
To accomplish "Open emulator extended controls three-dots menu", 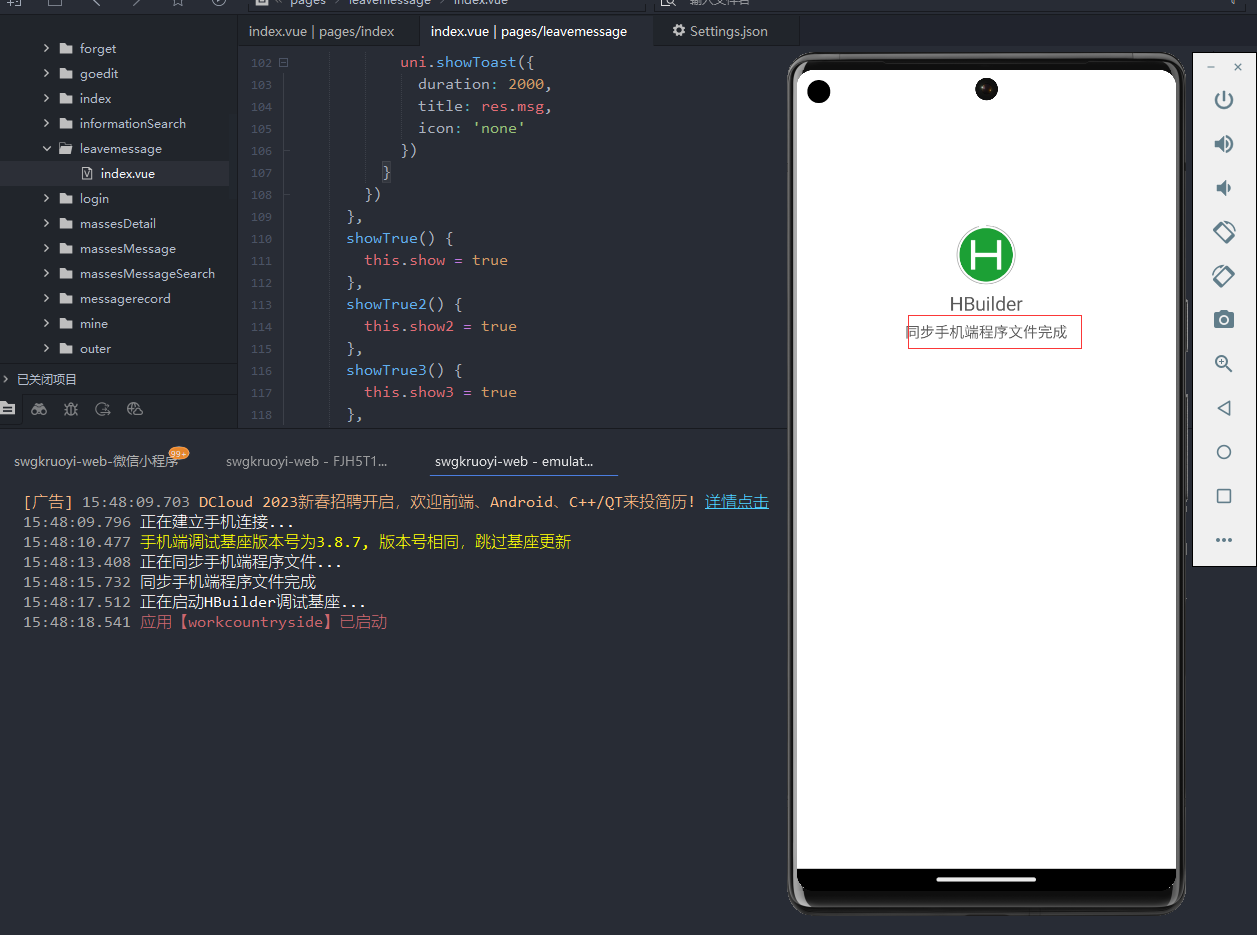I will coord(1223,540).
